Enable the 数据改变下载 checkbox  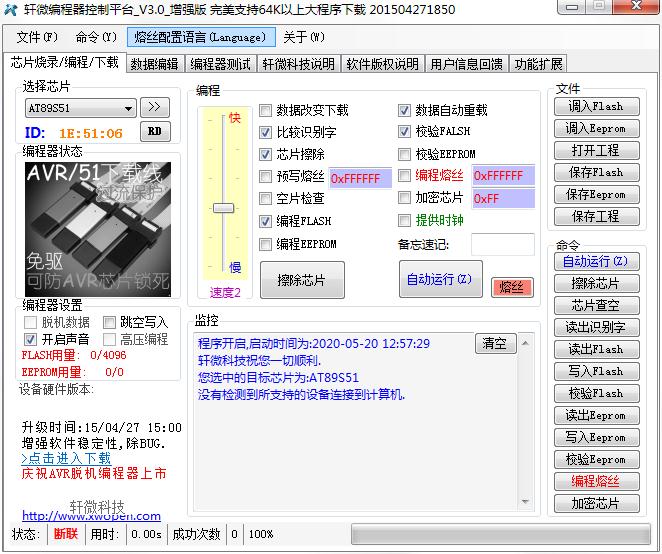(x=266, y=111)
